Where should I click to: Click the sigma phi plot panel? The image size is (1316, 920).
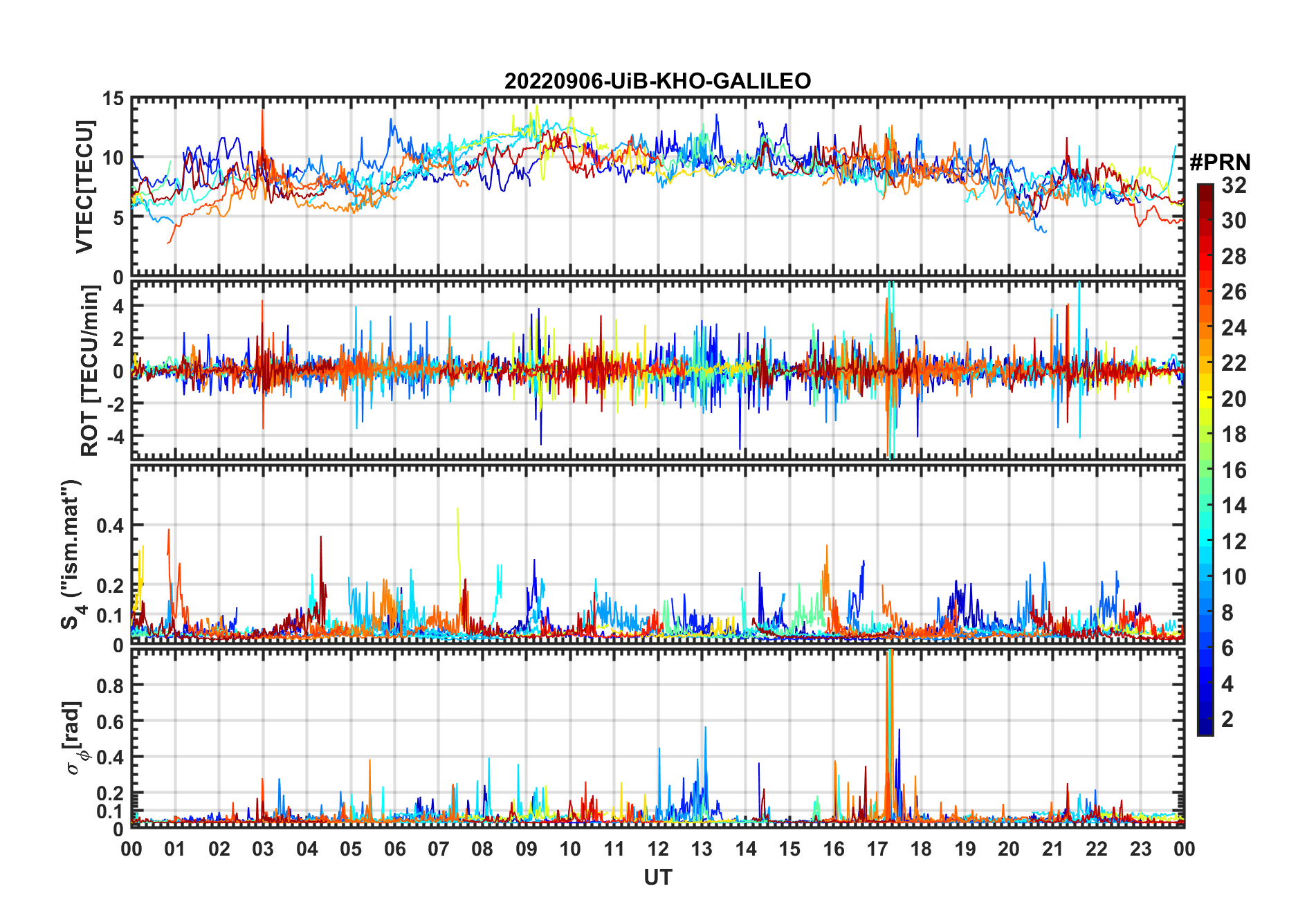coord(657,738)
